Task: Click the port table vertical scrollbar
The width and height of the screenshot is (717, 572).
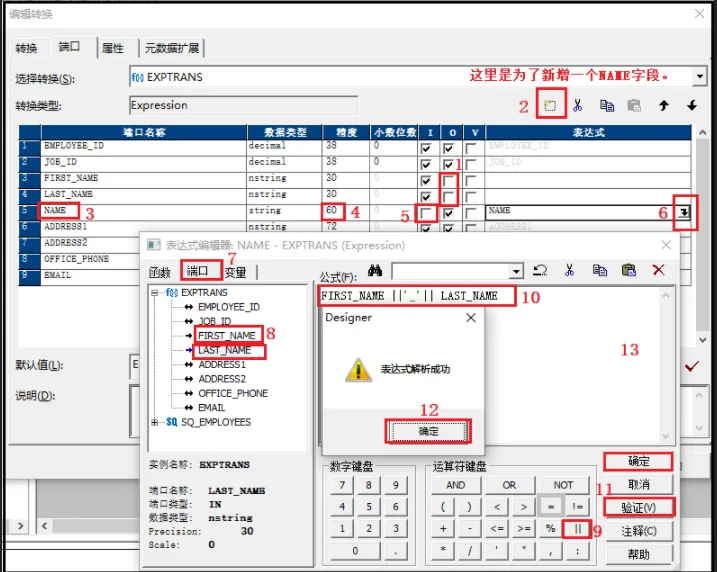Action: coord(702,236)
